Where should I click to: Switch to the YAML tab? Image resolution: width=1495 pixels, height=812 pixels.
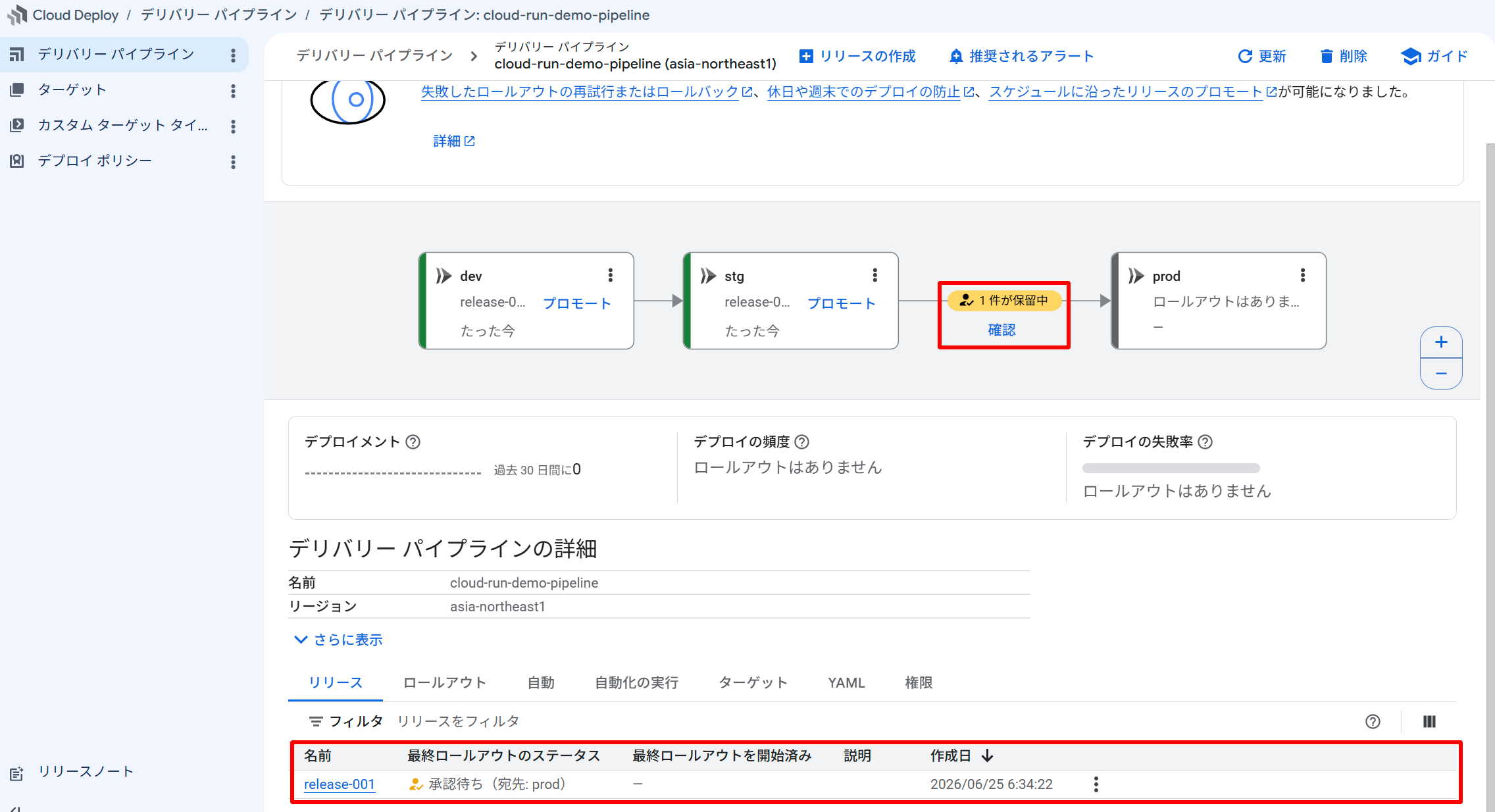pos(846,683)
